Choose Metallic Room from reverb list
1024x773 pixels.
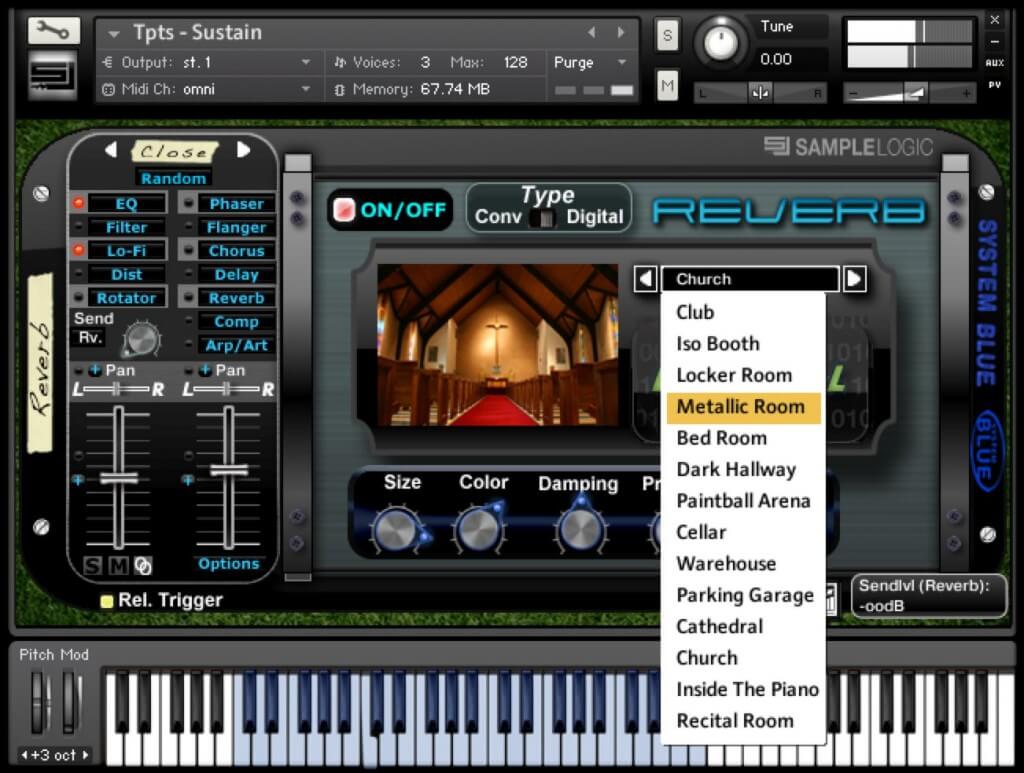tap(744, 407)
